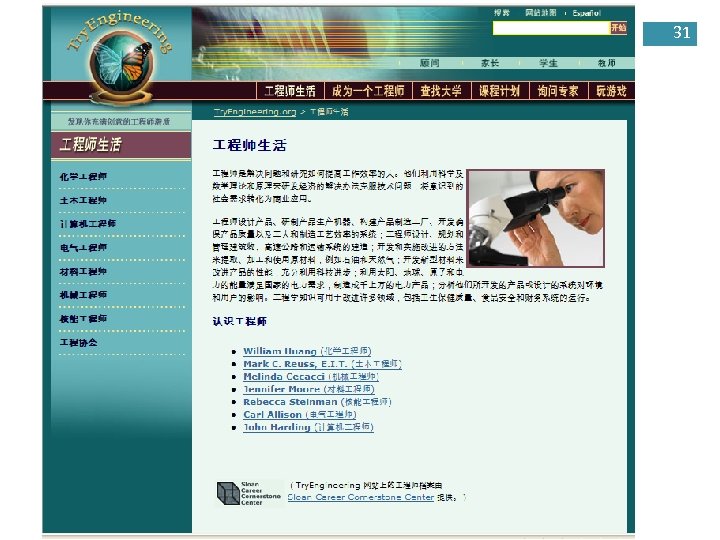
Task: Open the 询问专家 menu item
Action: tap(558, 91)
